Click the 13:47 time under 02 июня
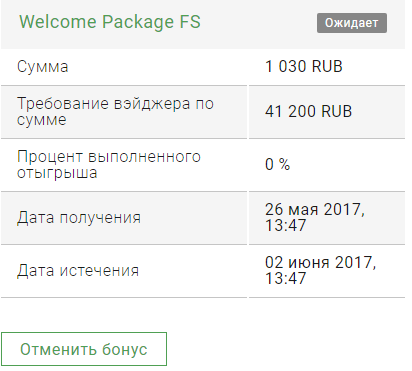 [x=285, y=278]
